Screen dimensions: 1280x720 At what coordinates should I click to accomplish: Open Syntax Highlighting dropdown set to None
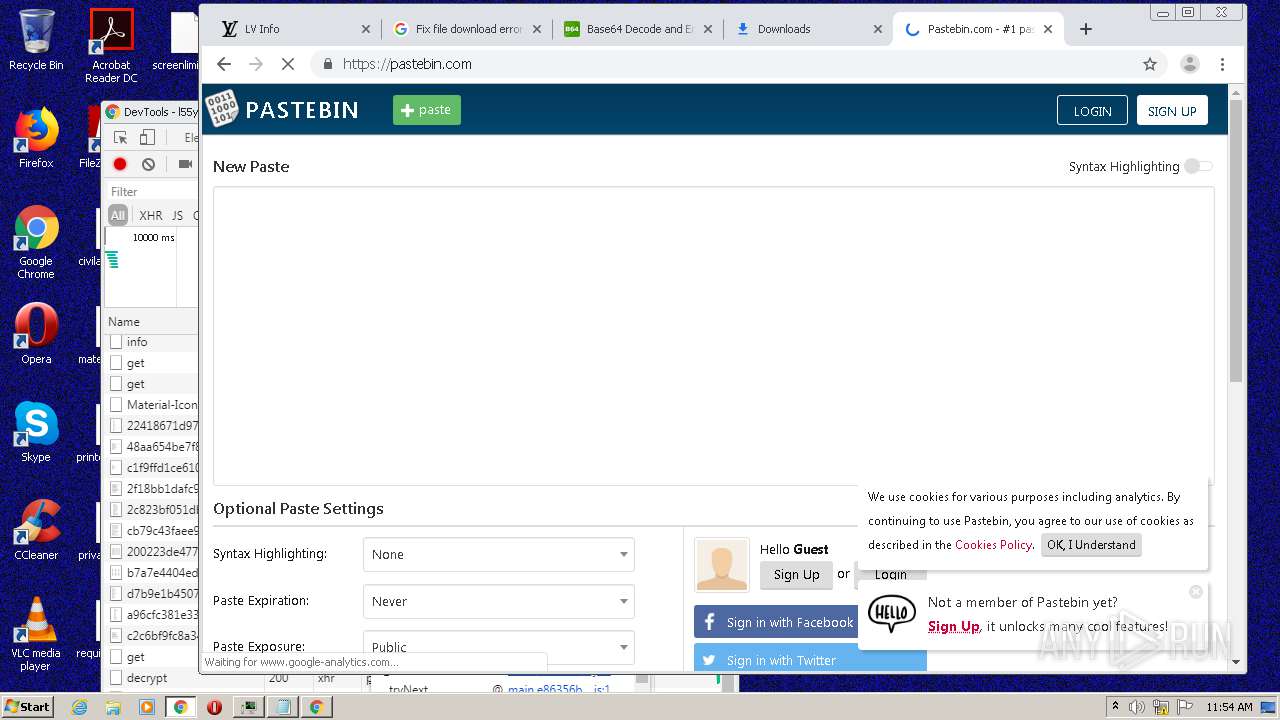click(x=498, y=554)
